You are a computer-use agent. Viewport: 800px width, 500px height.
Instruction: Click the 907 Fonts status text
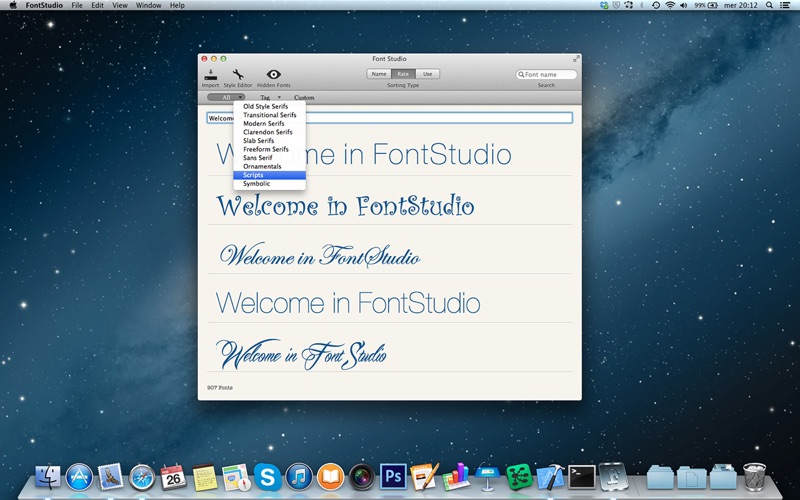[x=220, y=388]
